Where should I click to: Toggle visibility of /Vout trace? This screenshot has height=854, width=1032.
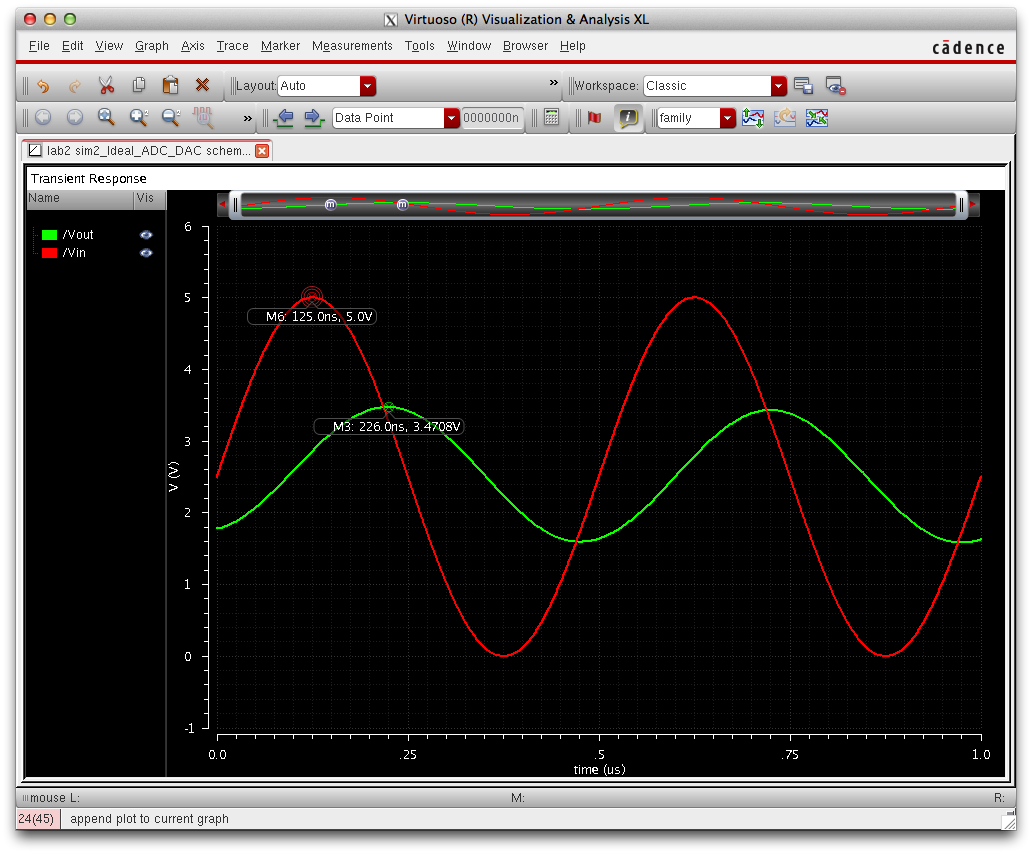(x=146, y=235)
